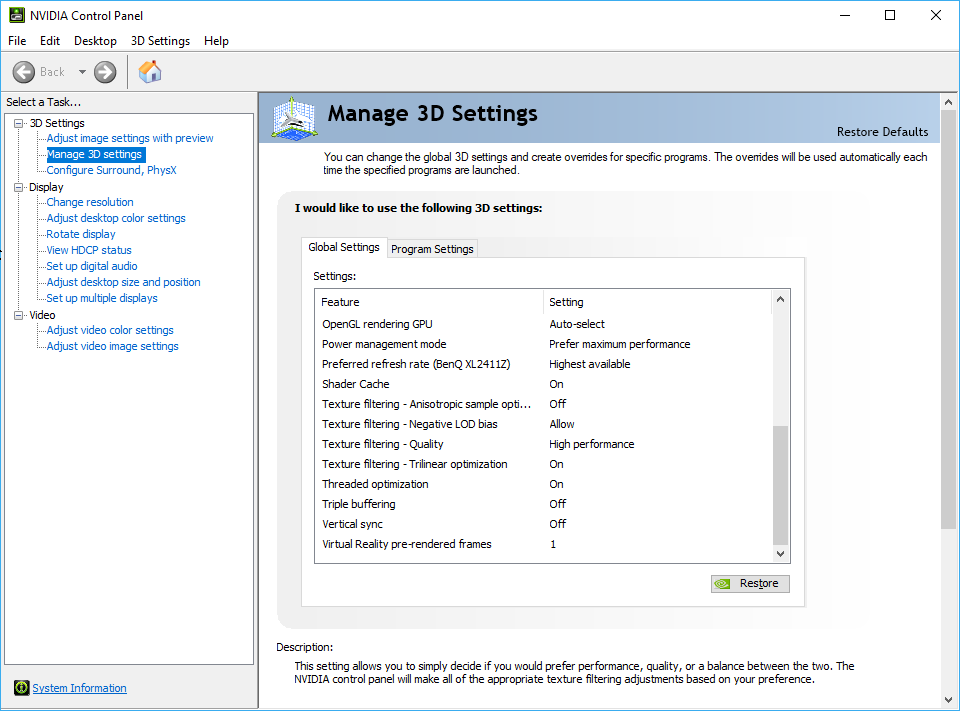Click the System Information icon
The width and height of the screenshot is (960, 711).
21,688
